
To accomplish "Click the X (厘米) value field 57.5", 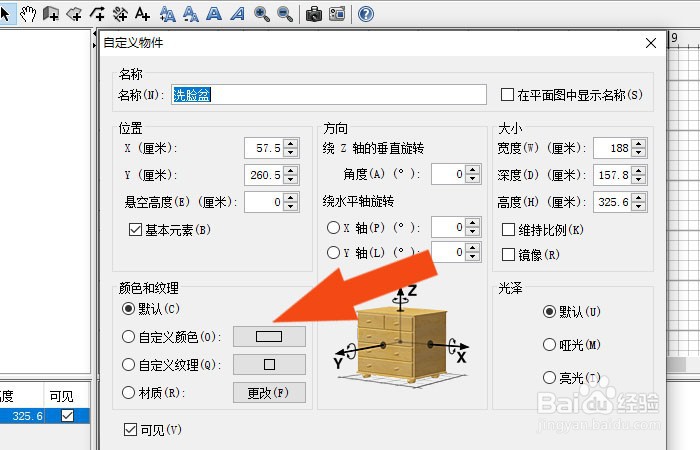I will [264, 148].
